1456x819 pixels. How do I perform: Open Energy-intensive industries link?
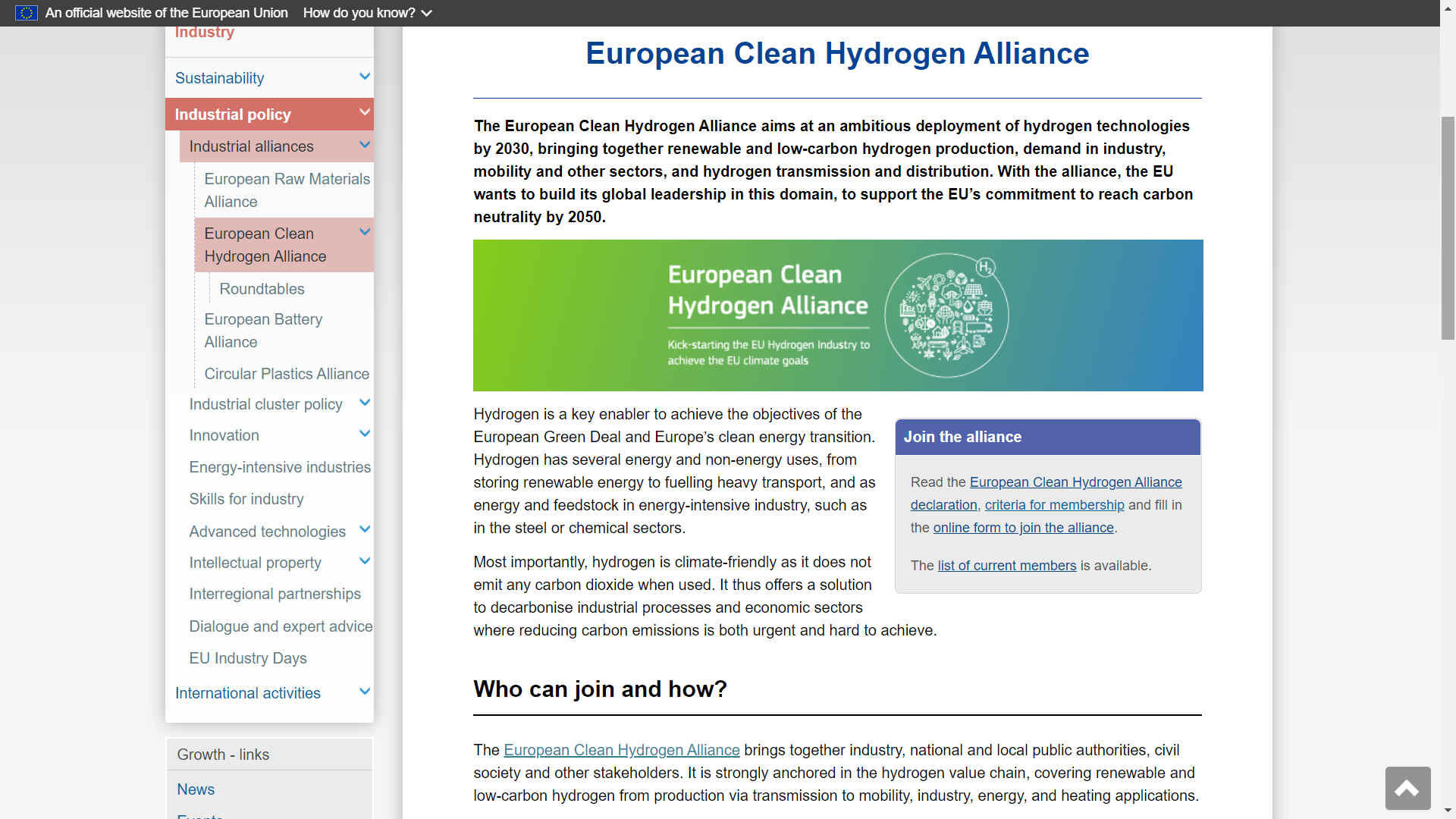pos(280,467)
